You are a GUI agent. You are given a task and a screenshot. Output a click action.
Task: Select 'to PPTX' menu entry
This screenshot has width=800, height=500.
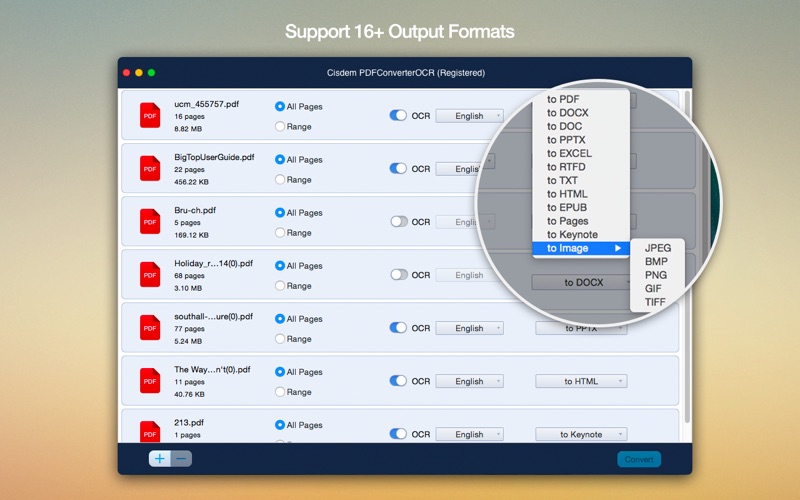581,140
